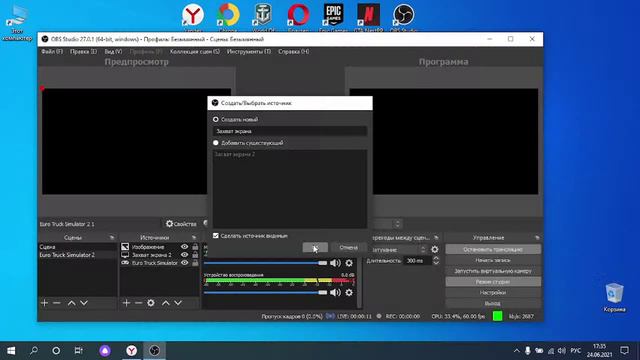Hide the Изображение source via eye icon
The image size is (640, 360).
click(x=184, y=247)
